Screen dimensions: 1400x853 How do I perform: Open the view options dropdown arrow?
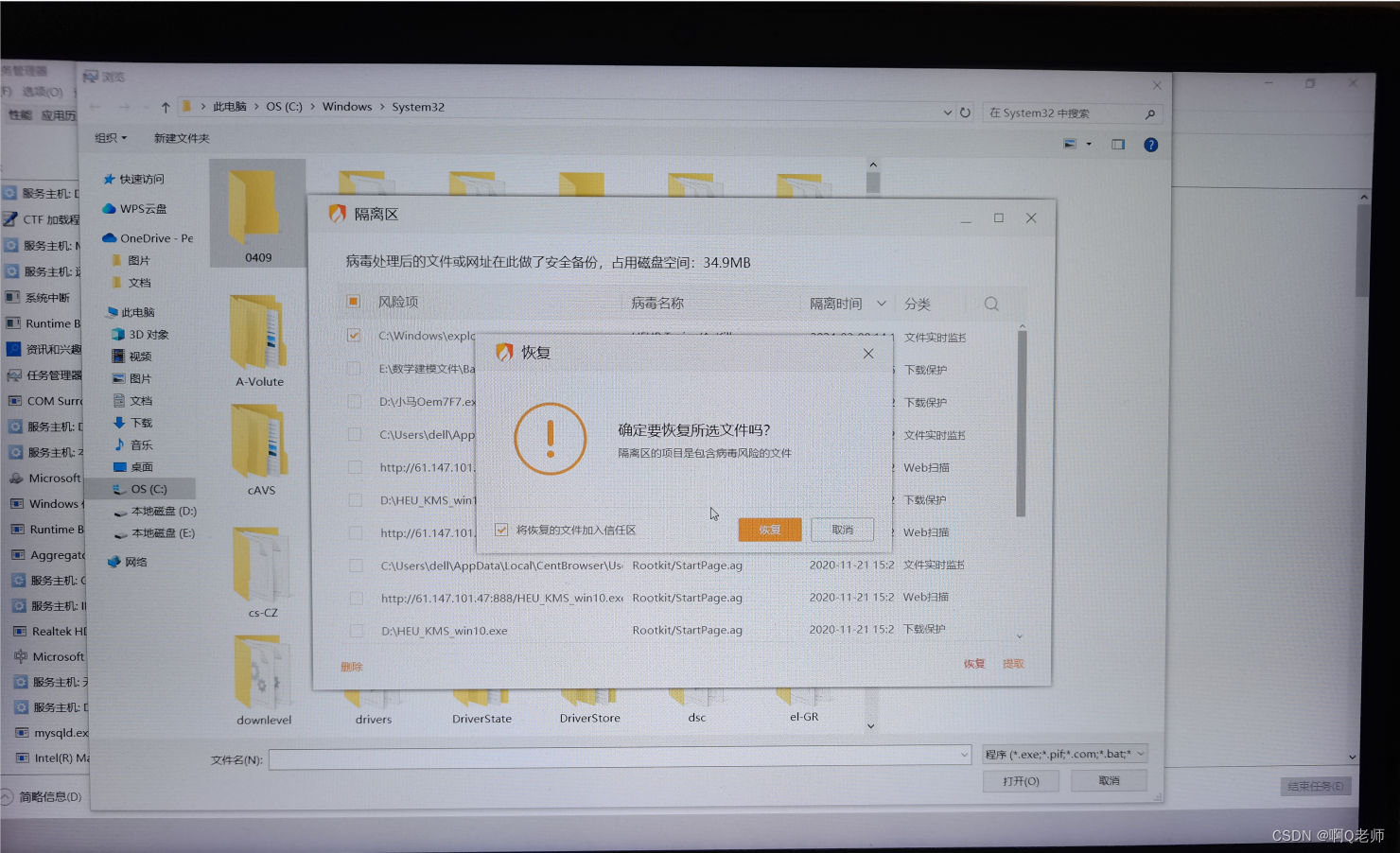[x=1089, y=144]
